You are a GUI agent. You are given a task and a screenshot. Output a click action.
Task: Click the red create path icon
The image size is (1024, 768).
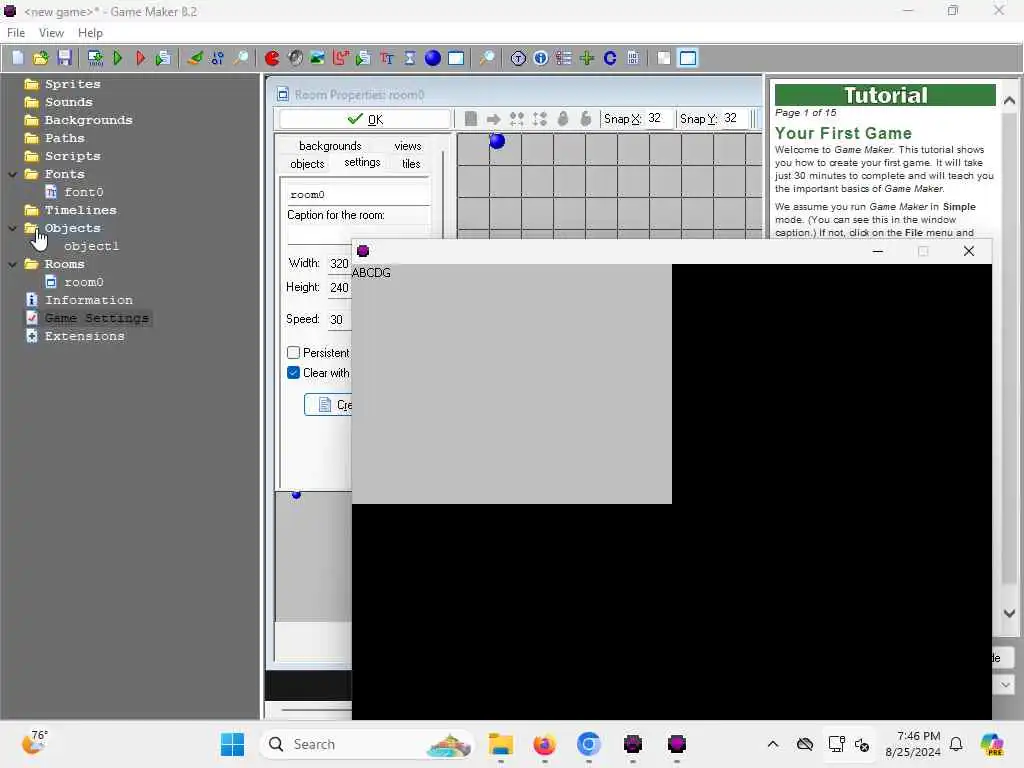click(340, 58)
